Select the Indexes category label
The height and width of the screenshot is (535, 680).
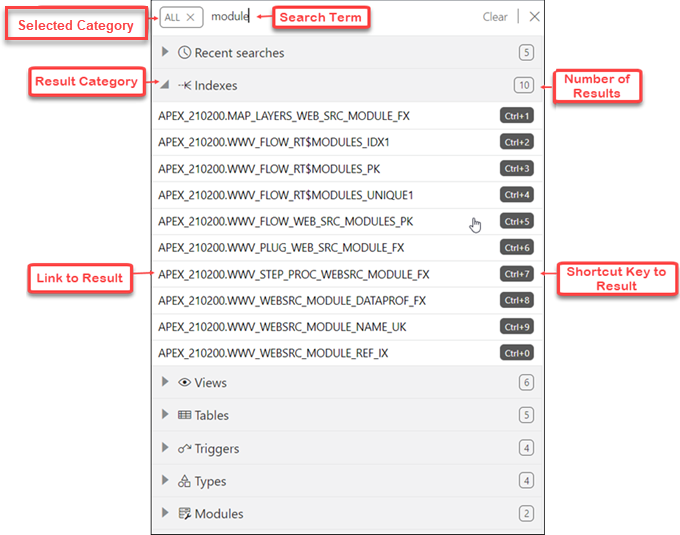[216, 85]
